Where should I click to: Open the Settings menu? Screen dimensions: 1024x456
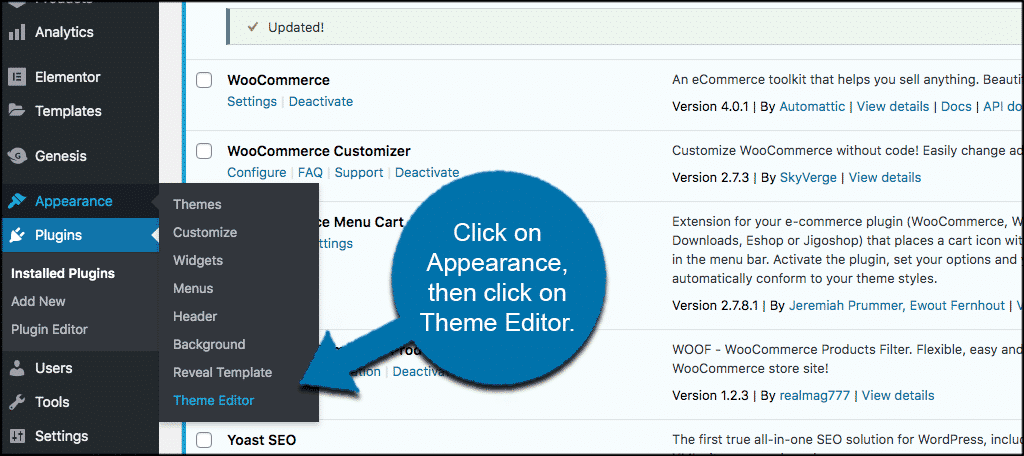point(61,436)
